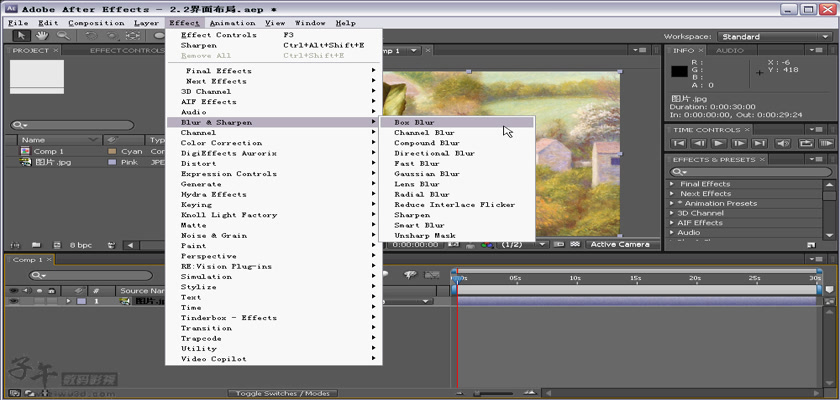Click the new composition icon beside 8 bpc
Image resolution: width=840 pixels, height=400 pixels.
pos(56,245)
